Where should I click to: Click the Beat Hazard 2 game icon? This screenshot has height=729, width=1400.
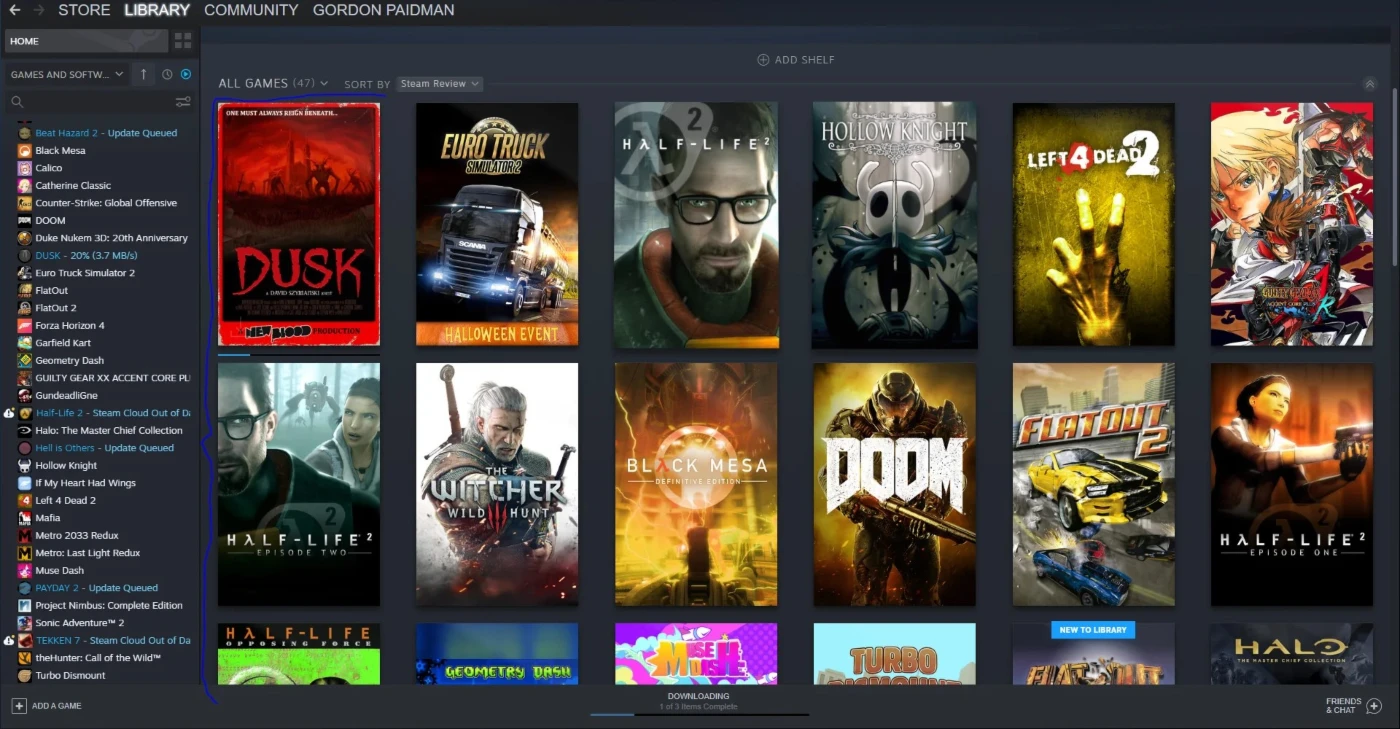[x=24, y=133]
